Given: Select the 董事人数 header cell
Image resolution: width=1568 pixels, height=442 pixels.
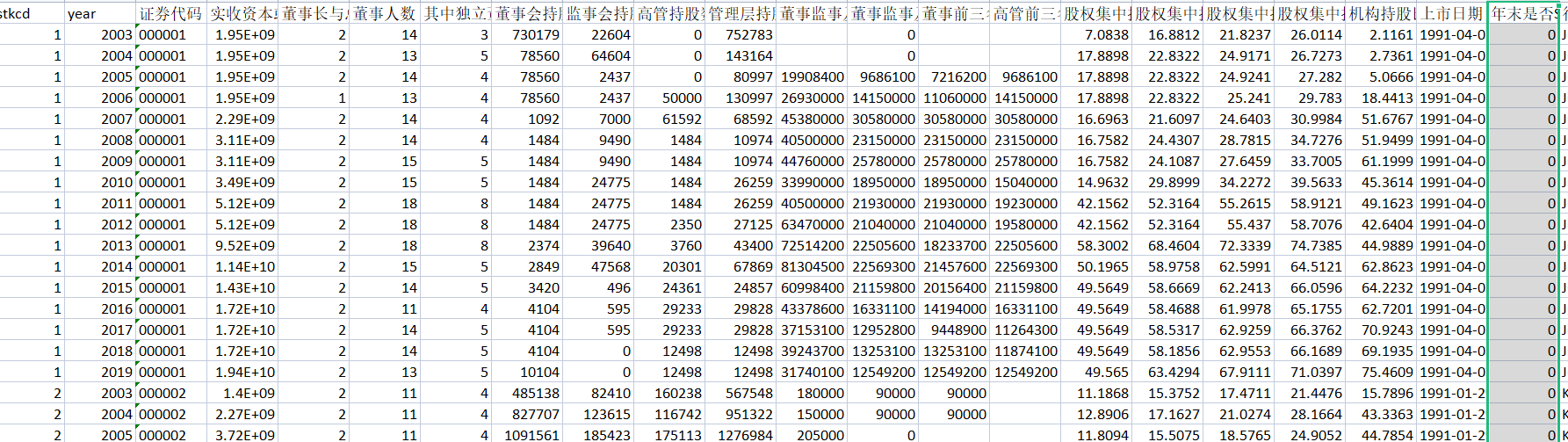Looking at the screenshot, I should (385, 13).
